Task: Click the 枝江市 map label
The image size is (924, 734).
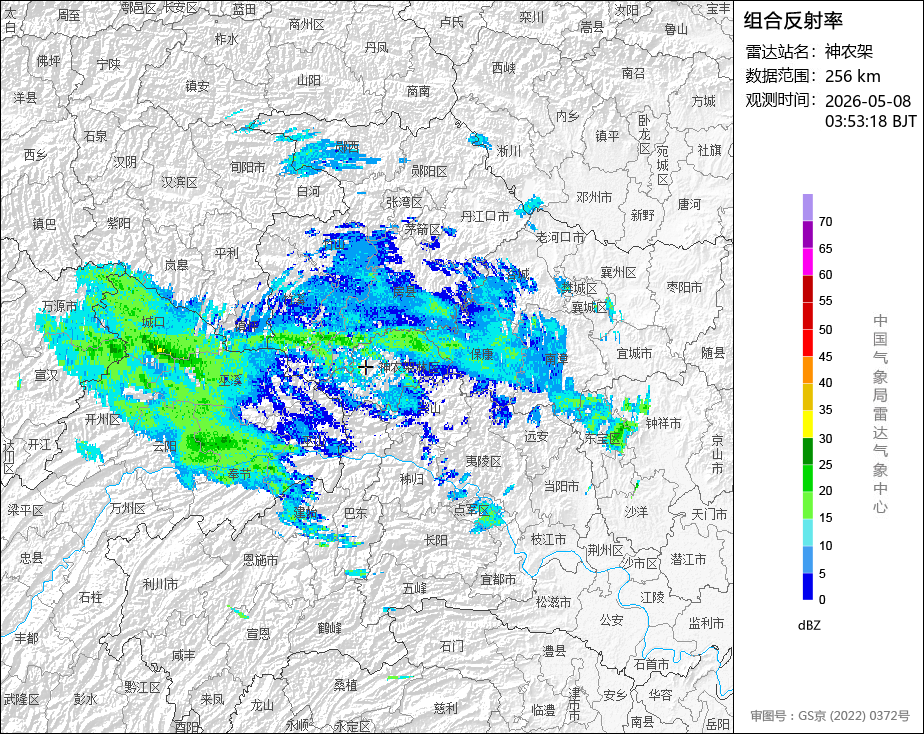Action: click(548, 539)
